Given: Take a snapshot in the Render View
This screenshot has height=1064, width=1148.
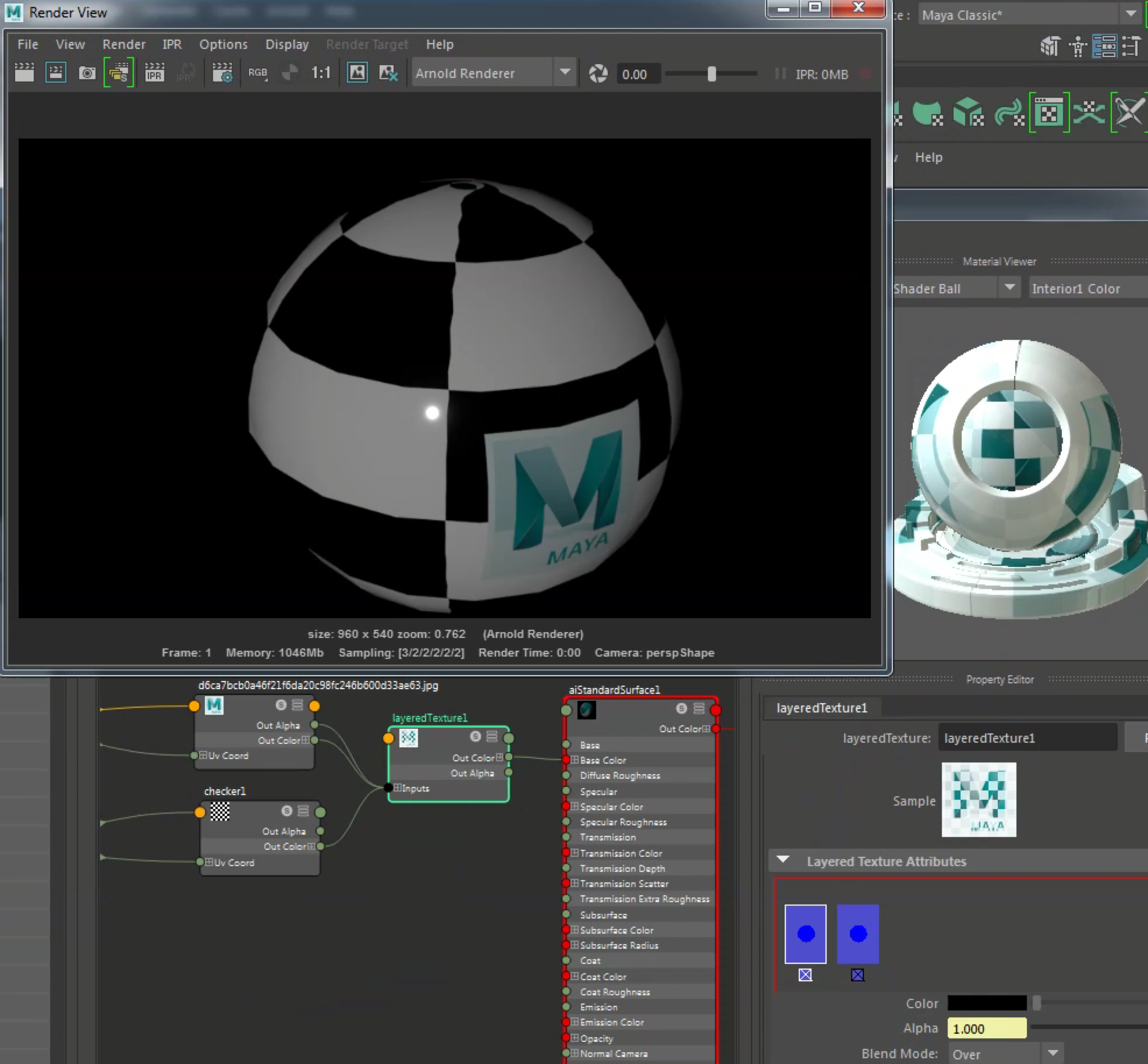Looking at the screenshot, I should [88, 73].
